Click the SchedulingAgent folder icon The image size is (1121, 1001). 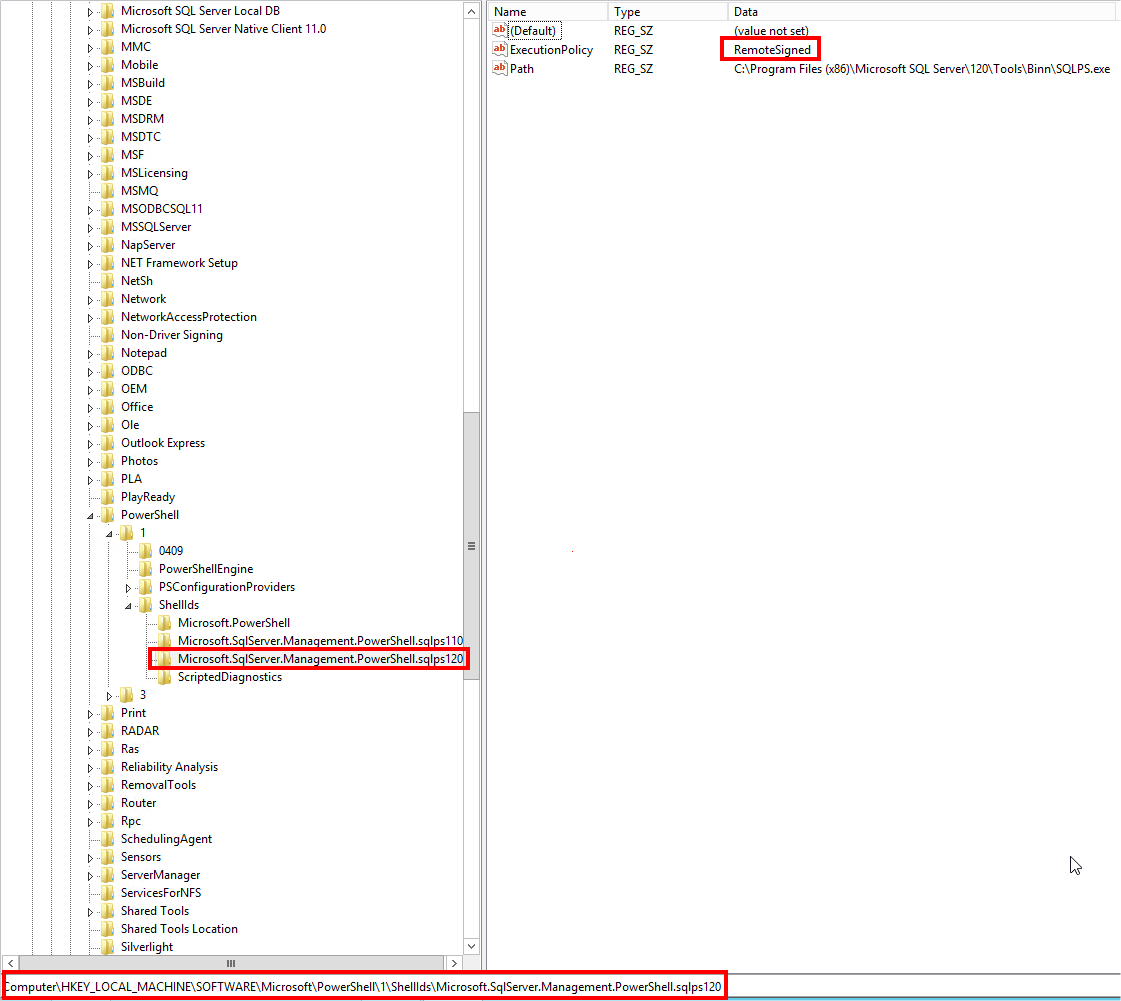point(108,839)
